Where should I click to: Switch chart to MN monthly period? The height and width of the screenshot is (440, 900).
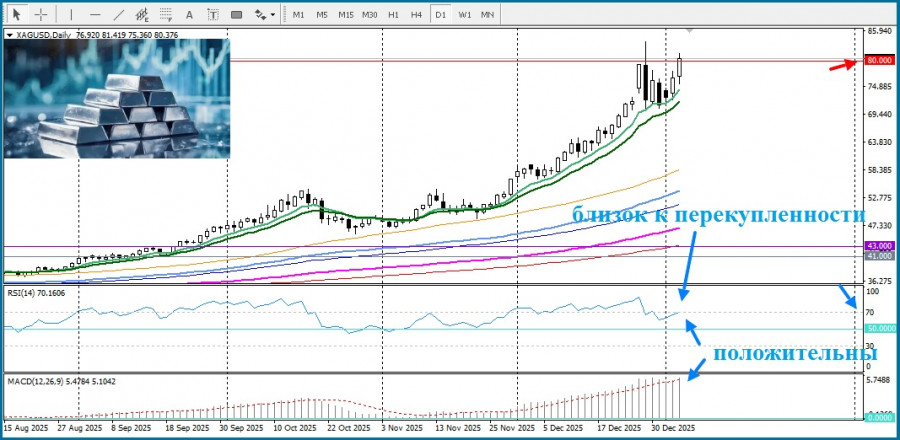(488, 15)
